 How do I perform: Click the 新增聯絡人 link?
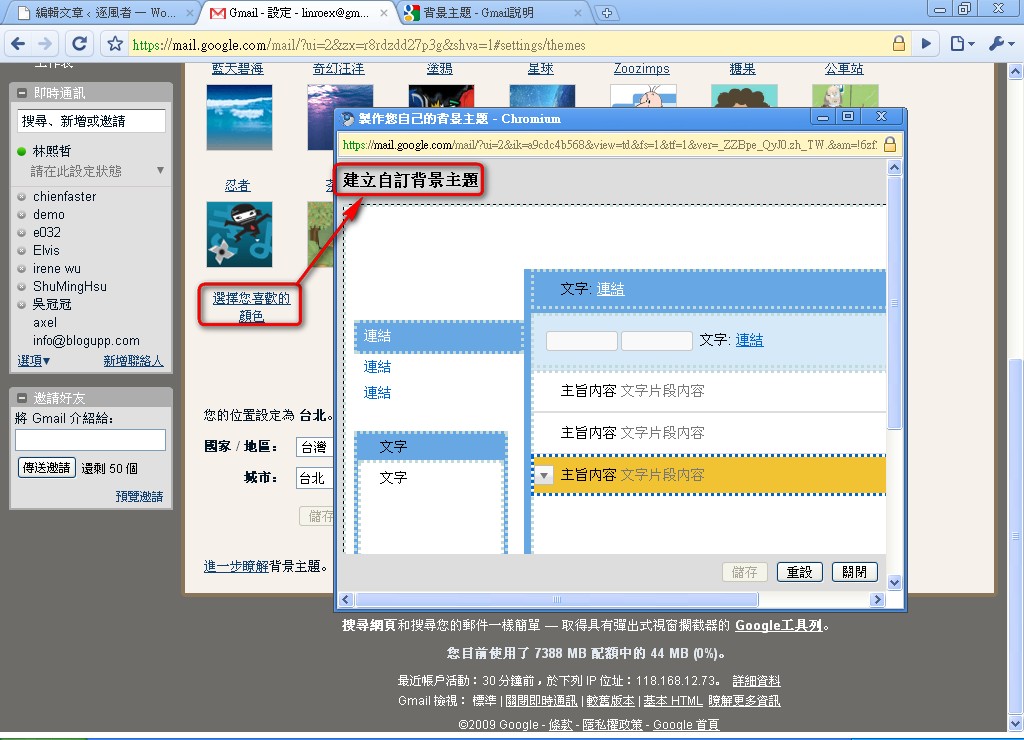point(133,361)
